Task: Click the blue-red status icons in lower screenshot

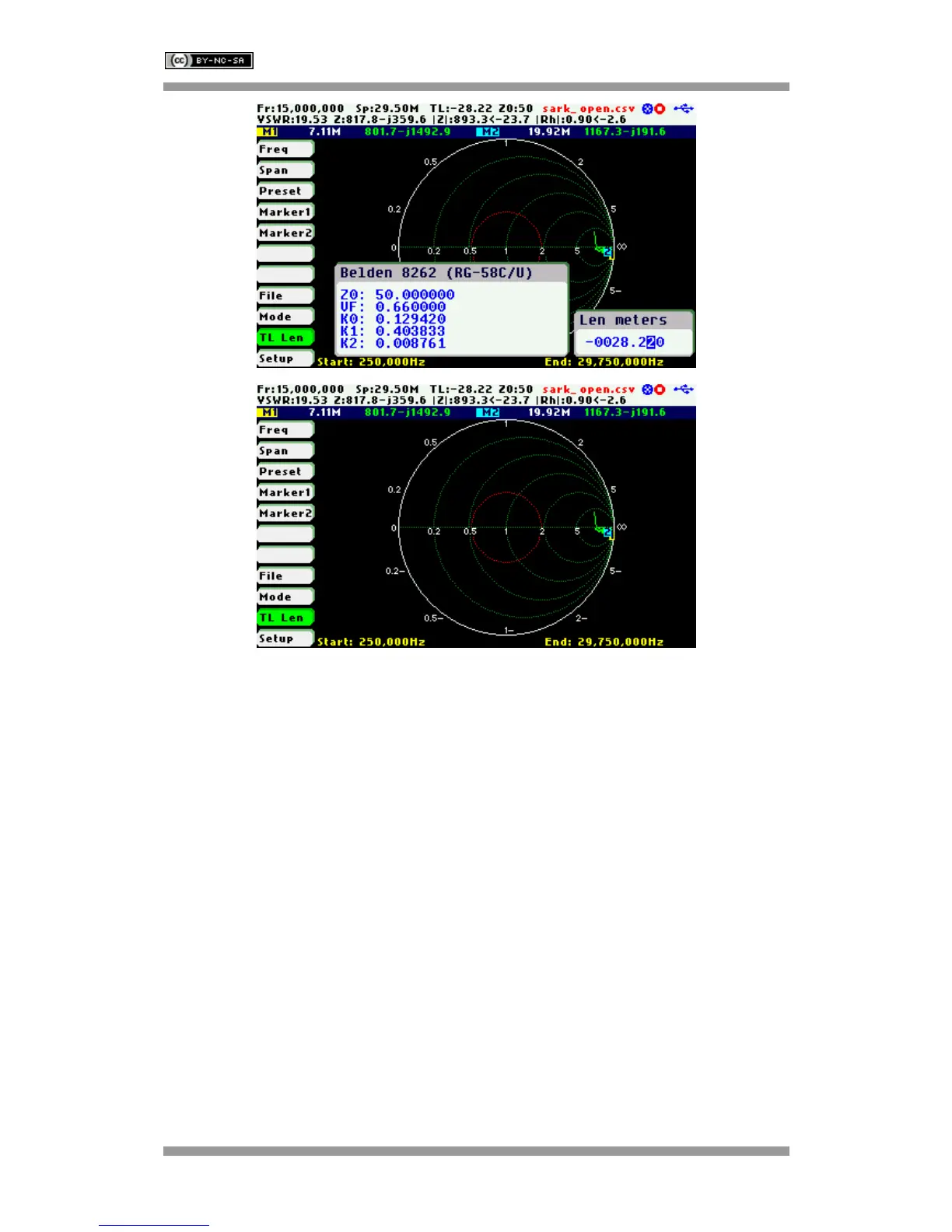Action: pos(653,390)
